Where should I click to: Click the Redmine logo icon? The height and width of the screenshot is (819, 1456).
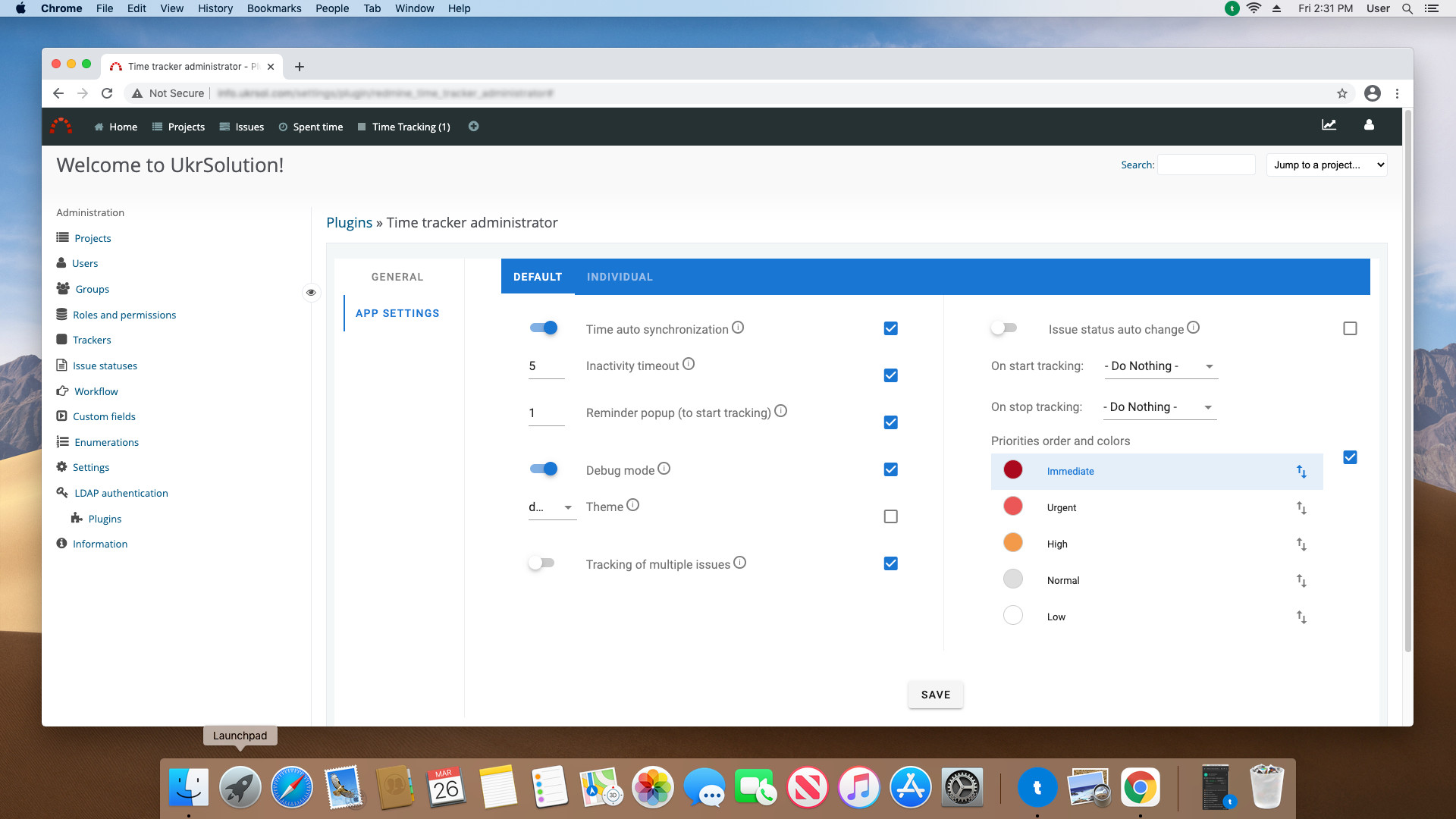(61, 126)
